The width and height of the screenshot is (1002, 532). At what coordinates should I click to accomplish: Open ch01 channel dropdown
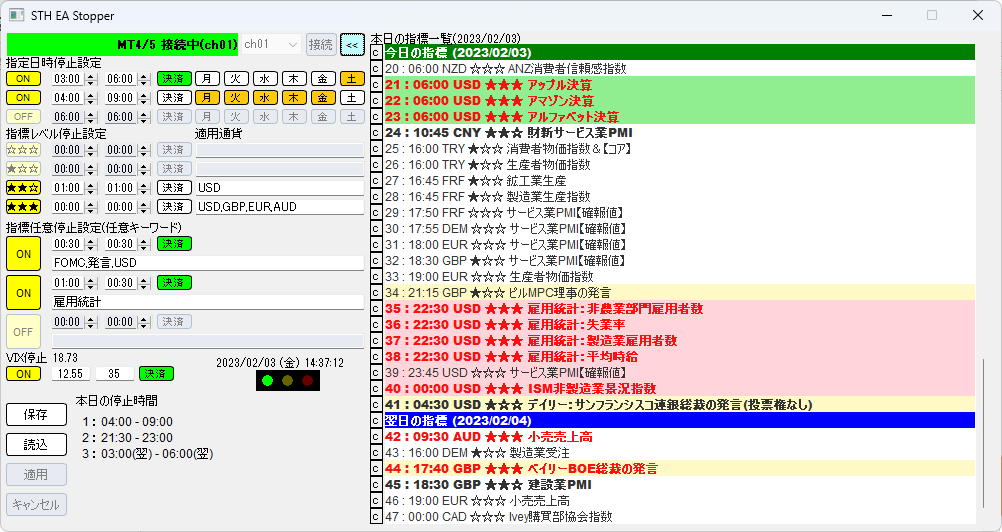click(272, 44)
